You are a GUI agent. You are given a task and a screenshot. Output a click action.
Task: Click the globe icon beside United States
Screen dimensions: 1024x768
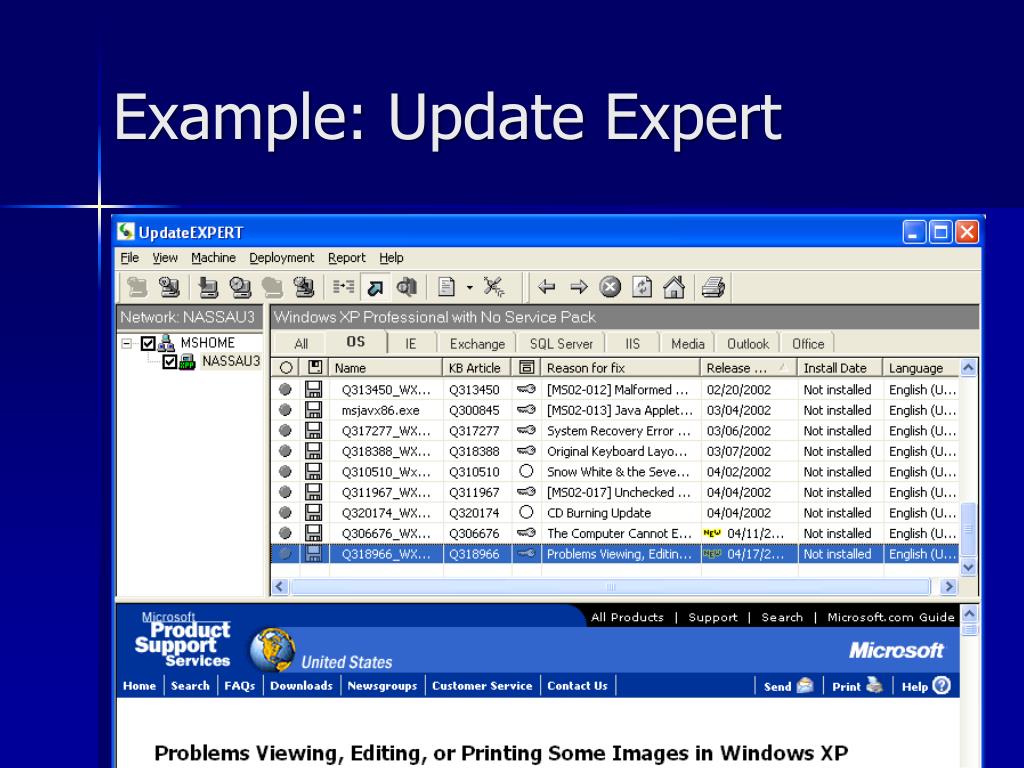click(x=272, y=650)
